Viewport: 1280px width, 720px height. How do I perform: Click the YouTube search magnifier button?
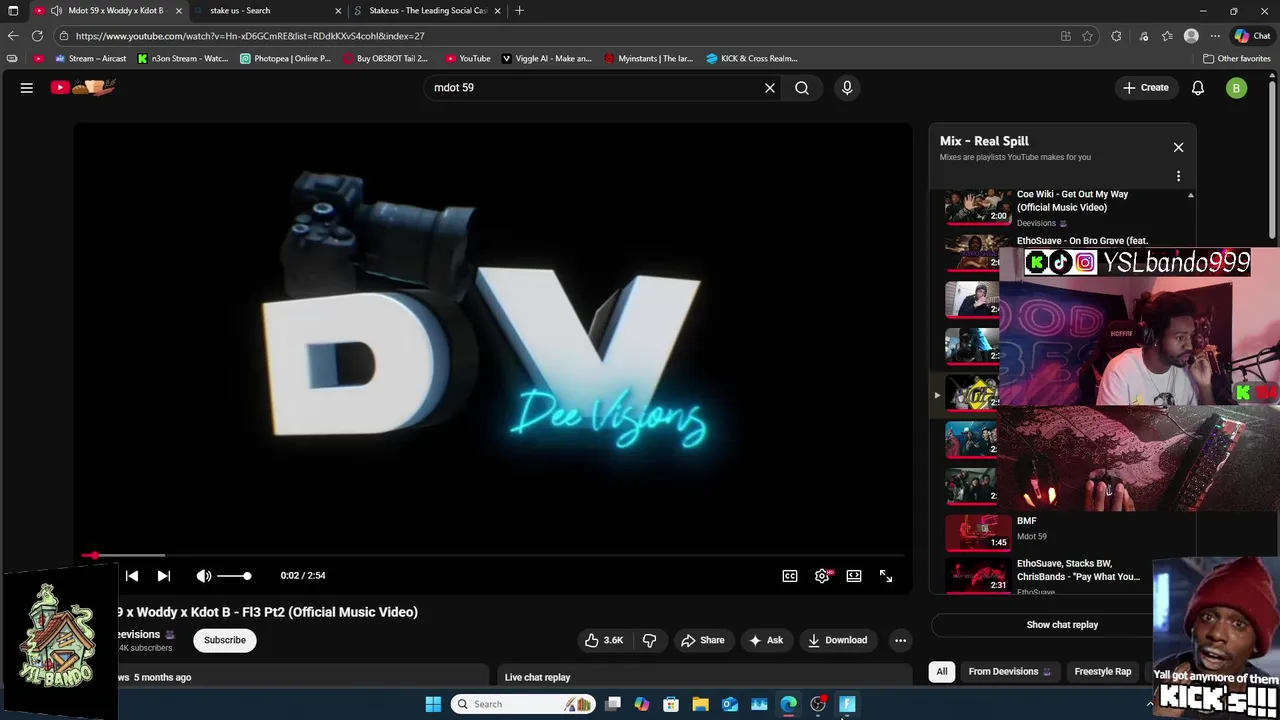pos(802,88)
